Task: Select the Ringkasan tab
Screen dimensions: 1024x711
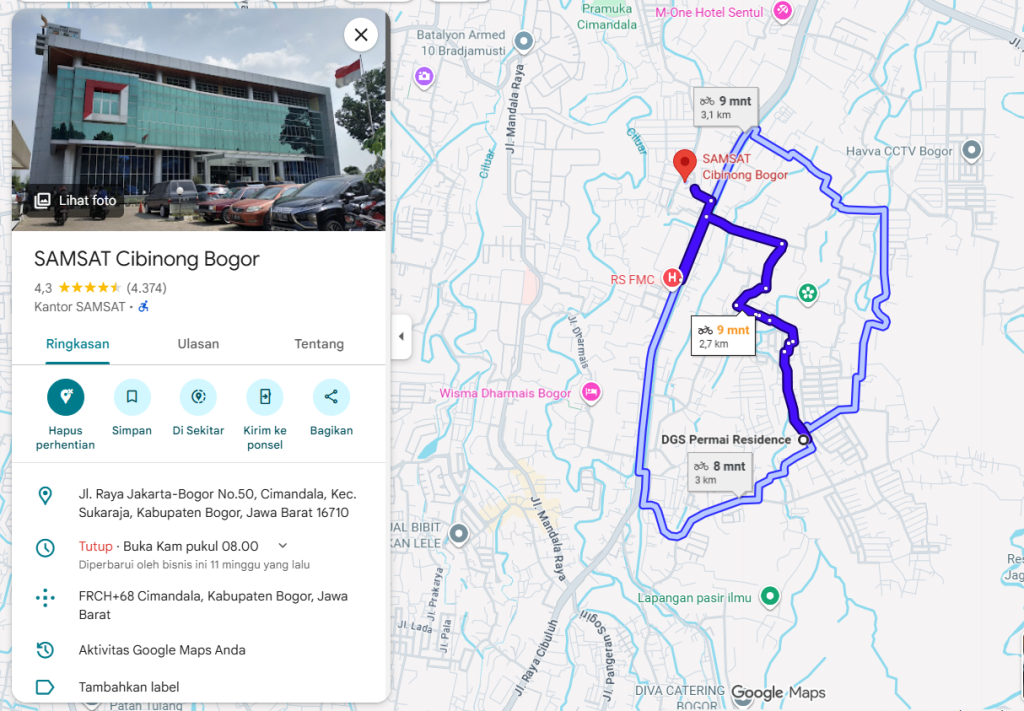Action: click(78, 344)
